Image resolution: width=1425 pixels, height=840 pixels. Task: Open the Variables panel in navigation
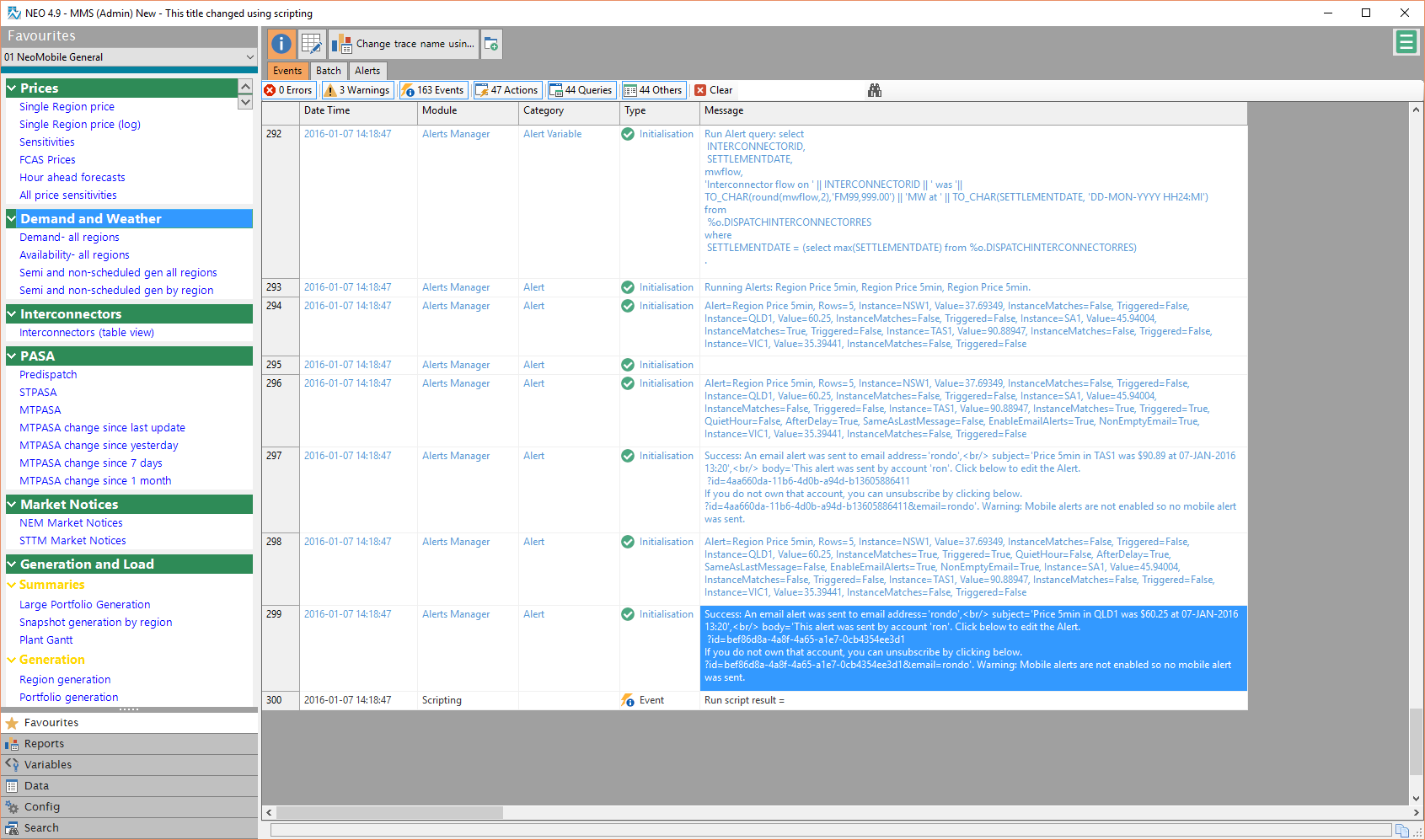pos(47,765)
